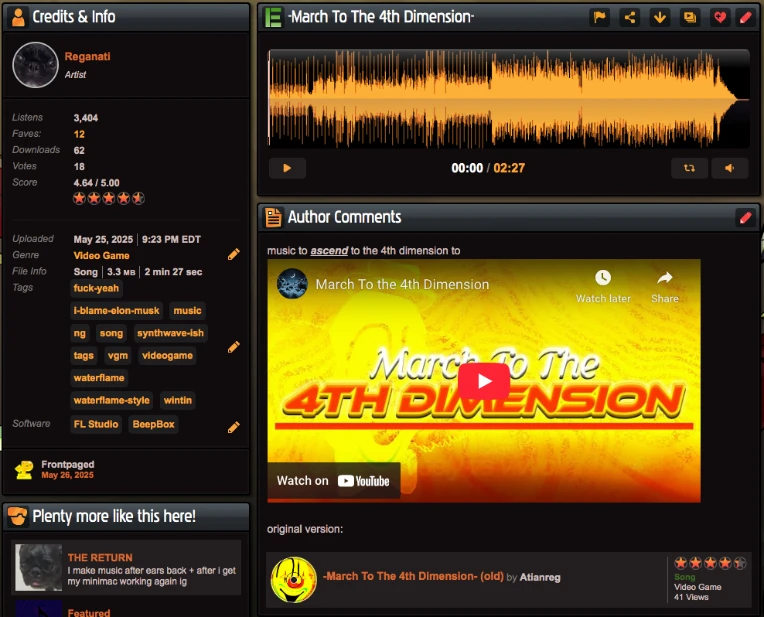Screen dimensions: 764x617
Task: Click the waterflame-style tag
Action: click(112, 400)
